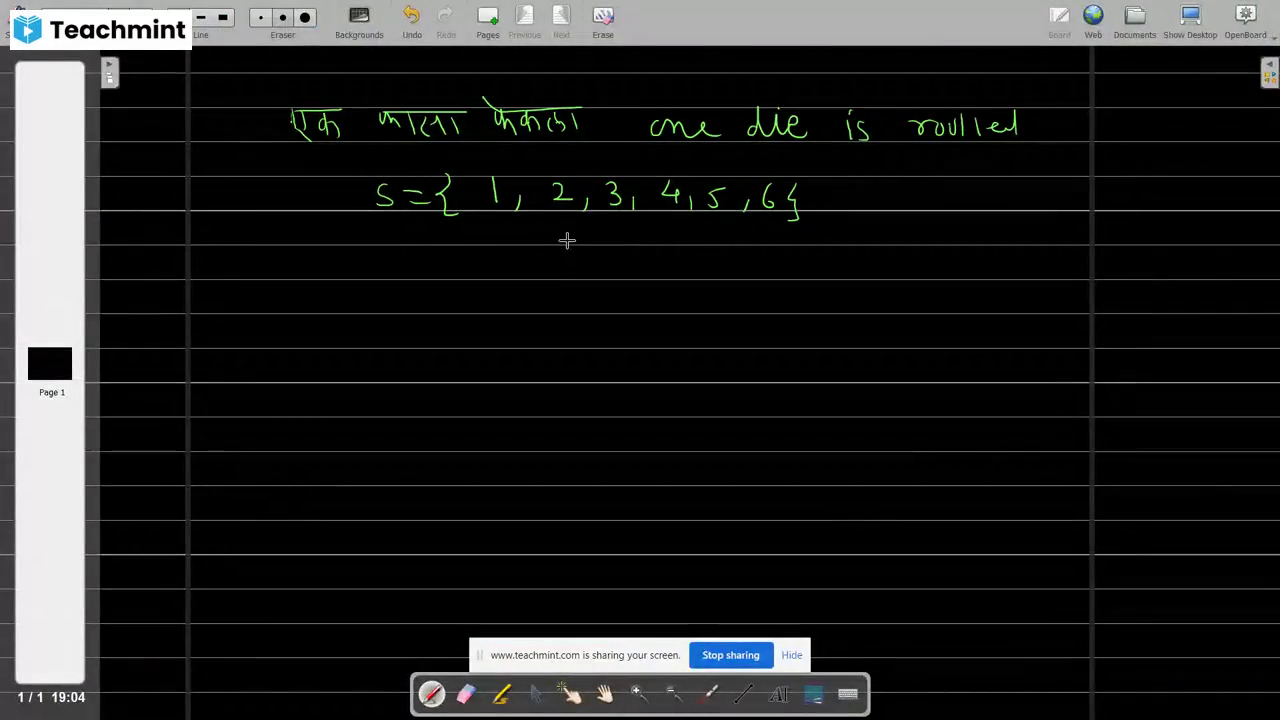
Task: Click the zoom out magnifier
Action: (674, 694)
